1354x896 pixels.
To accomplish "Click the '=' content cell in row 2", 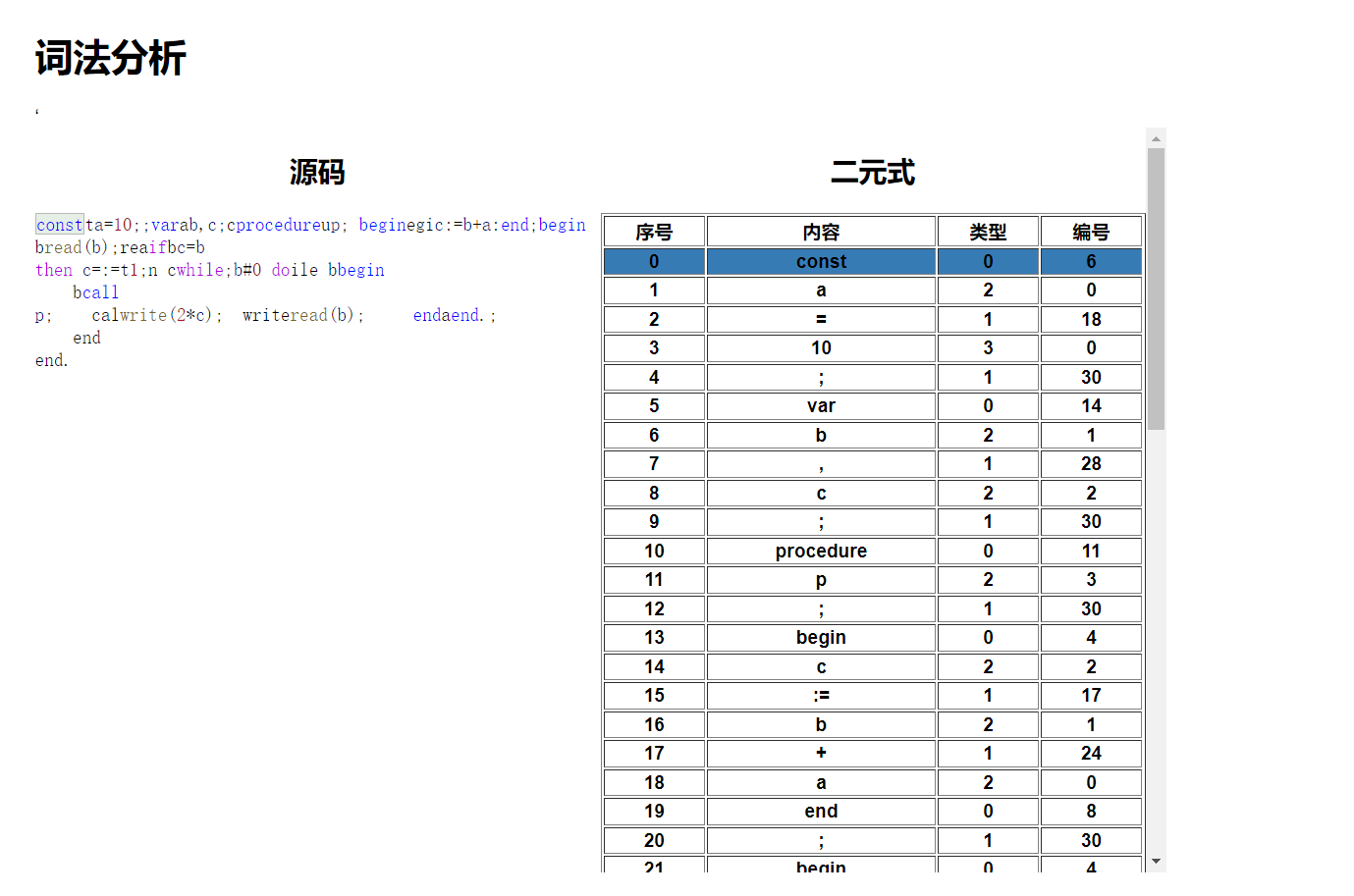I will pyautogui.click(x=821, y=319).
